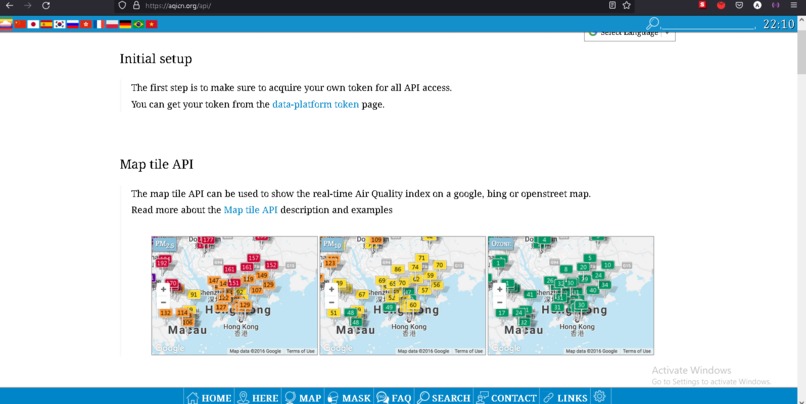
Task: Click the settings gear in bottom navigation
Action: coord(599,396)
